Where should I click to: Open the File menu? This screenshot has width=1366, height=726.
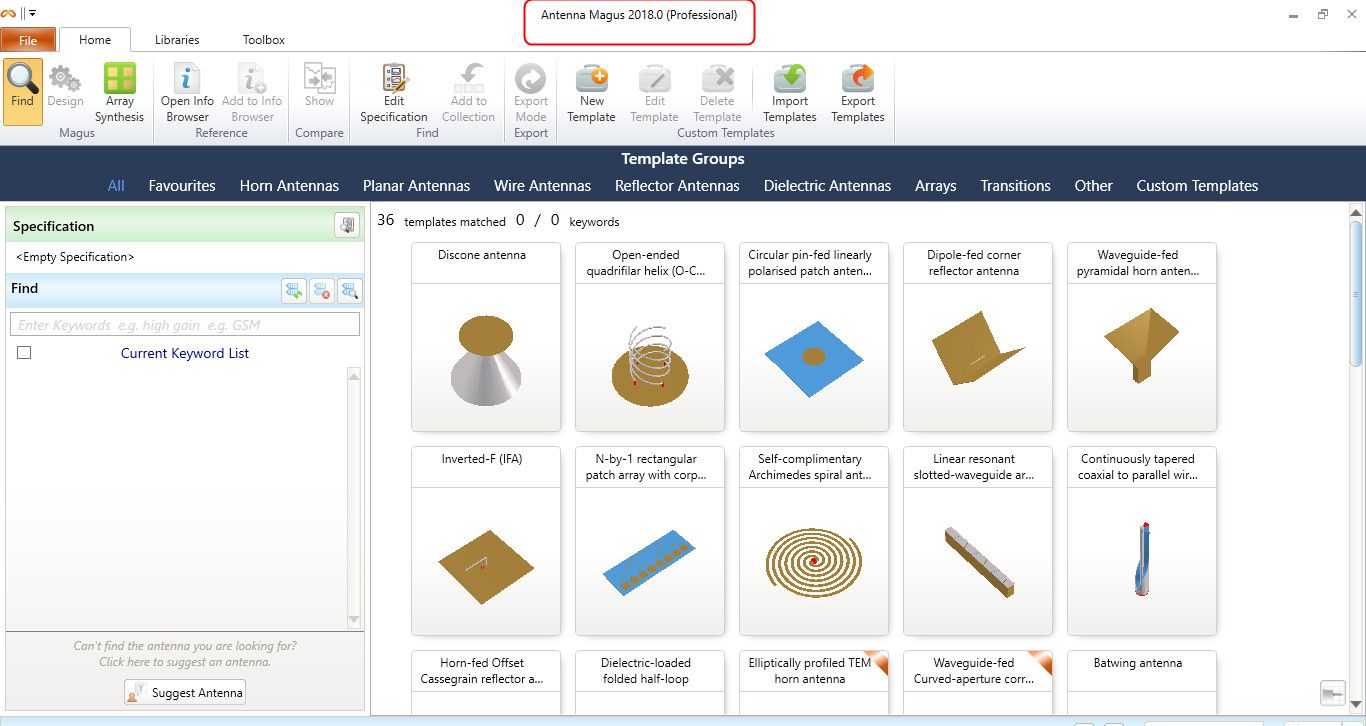[28, 40]
